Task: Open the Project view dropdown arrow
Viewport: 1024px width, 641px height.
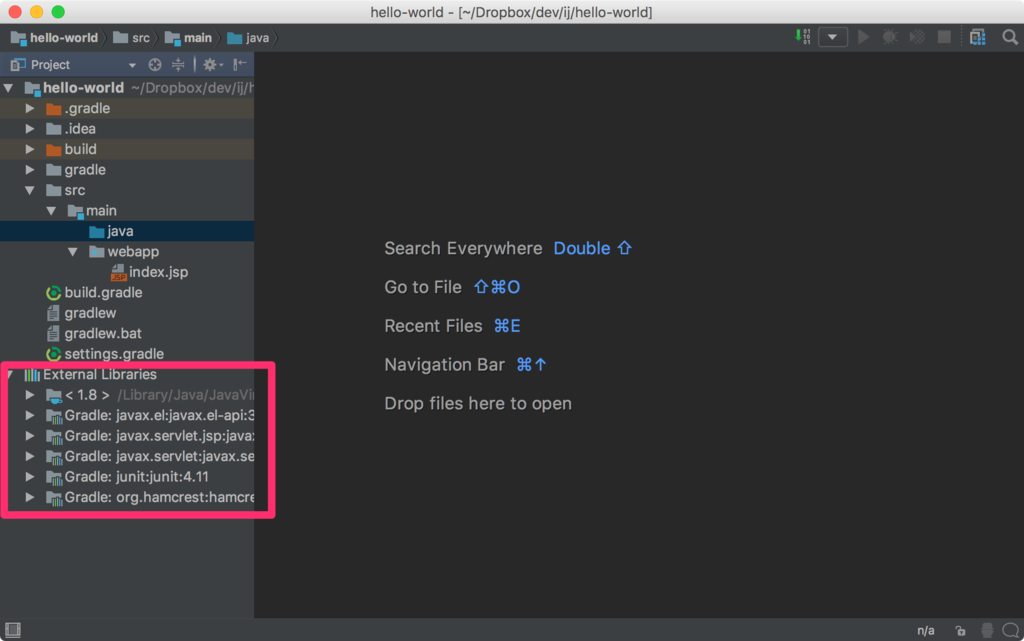Action: click(x=133, y=65)
